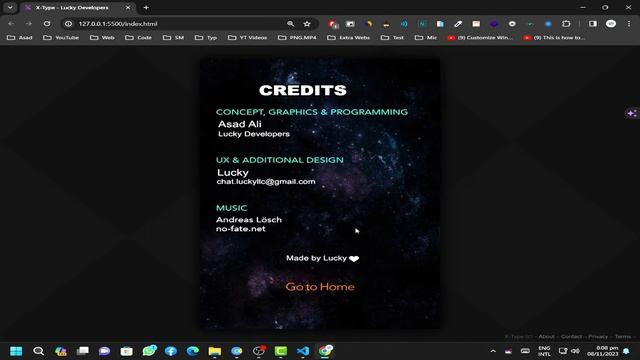Click the no-fate.net music credit

tap(241, 229)
